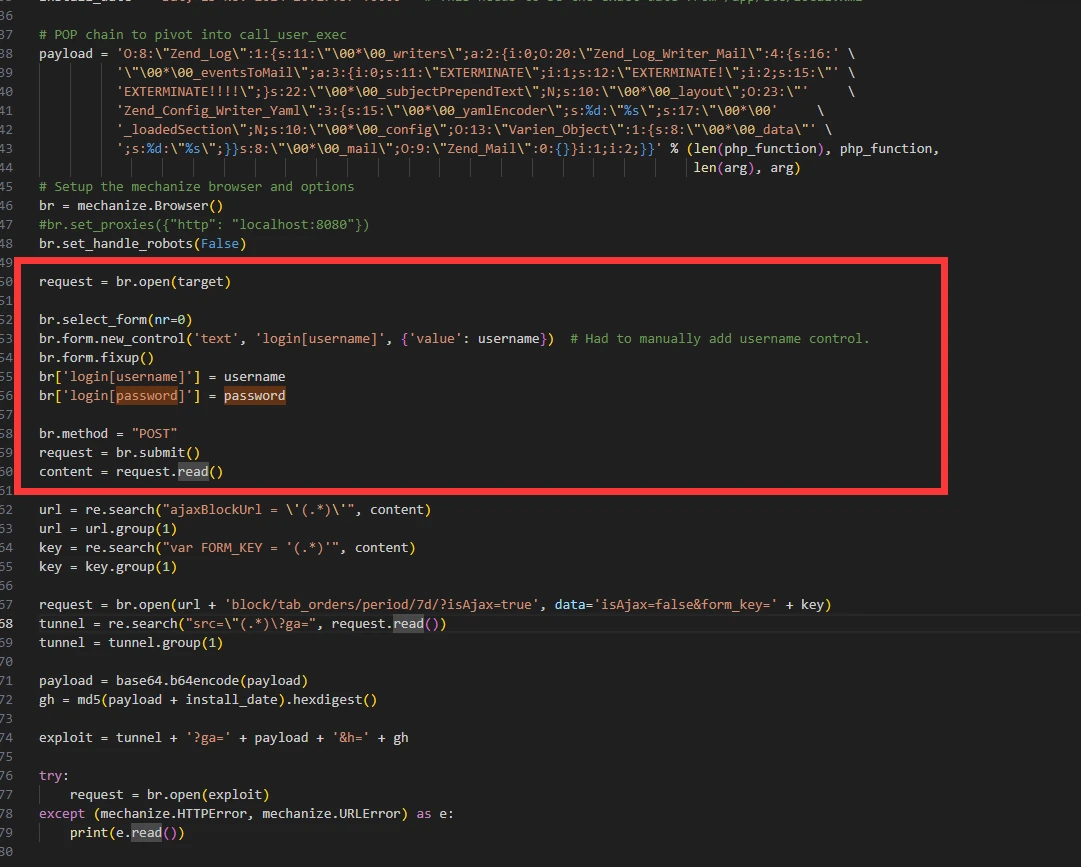The image size is (1081, 867).
Task: Click the 'key = key.group(1)' line
Action: pos(108,567)
